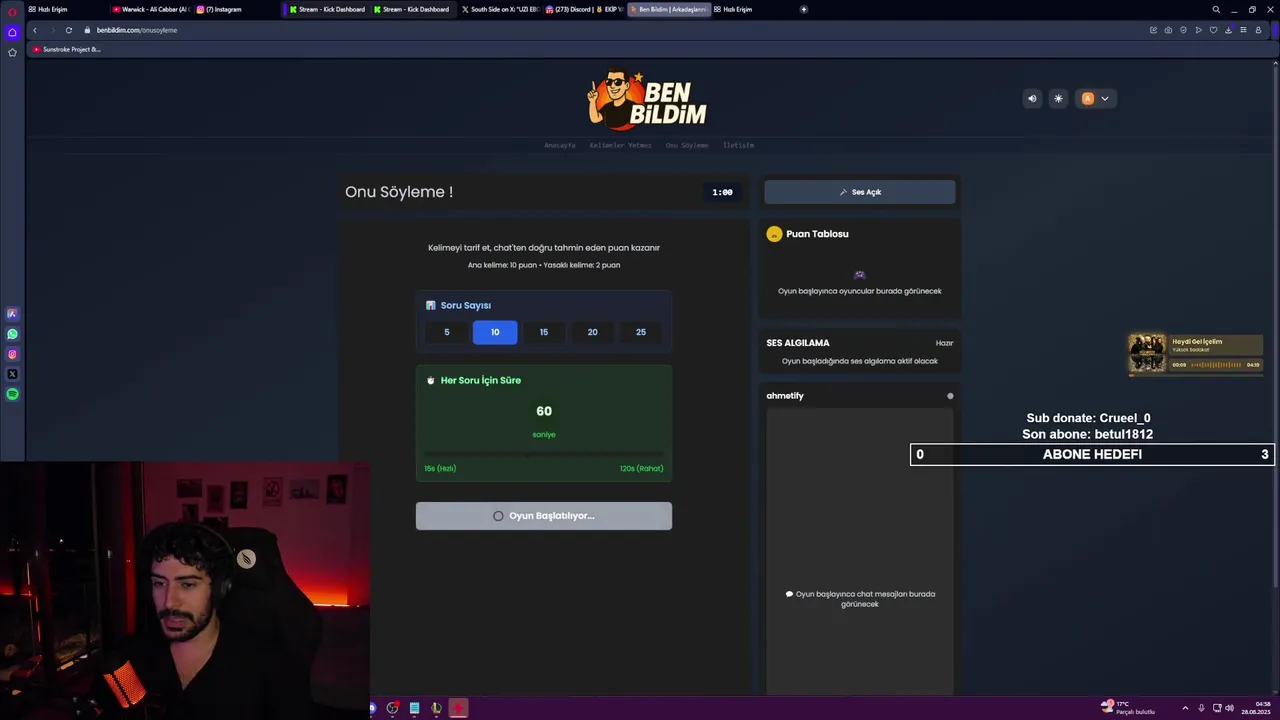Click the address bar URL benbildim.com/onusoyleme
Image resolution: width=1280 pixels, height=720 pixels.
[137, 30]
